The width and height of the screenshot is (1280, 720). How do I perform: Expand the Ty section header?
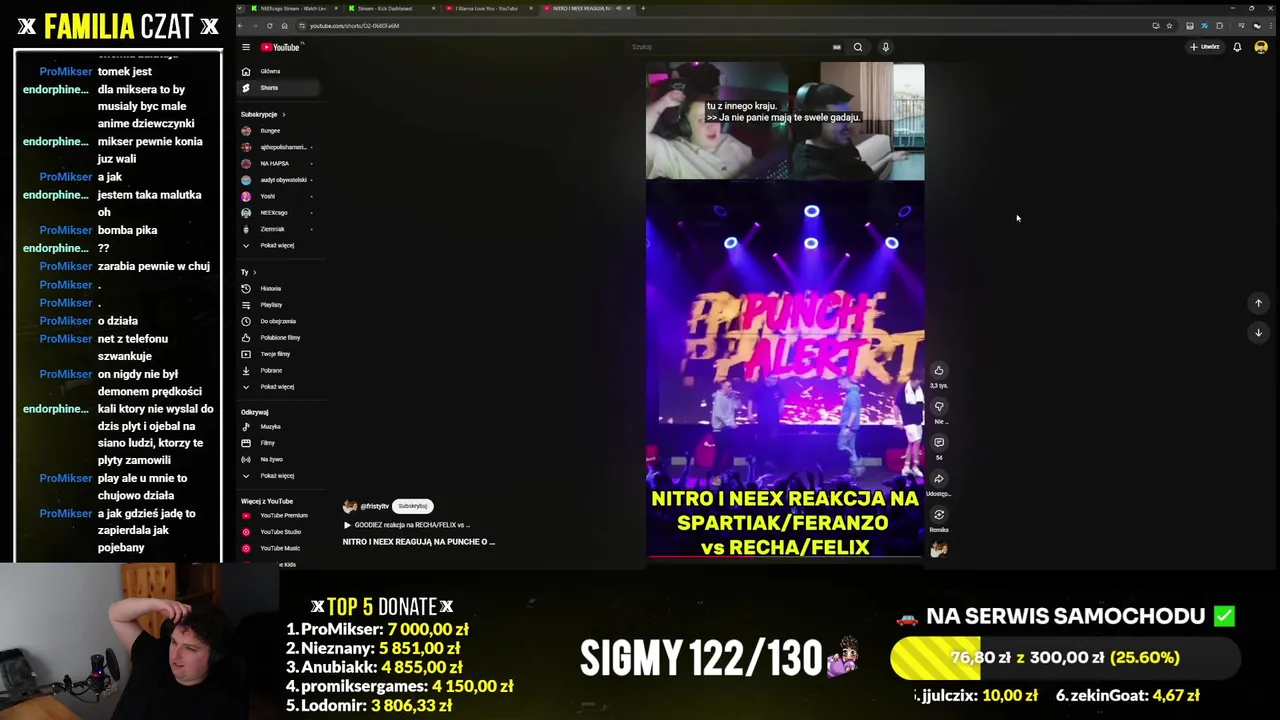click(x=248, y=272)
